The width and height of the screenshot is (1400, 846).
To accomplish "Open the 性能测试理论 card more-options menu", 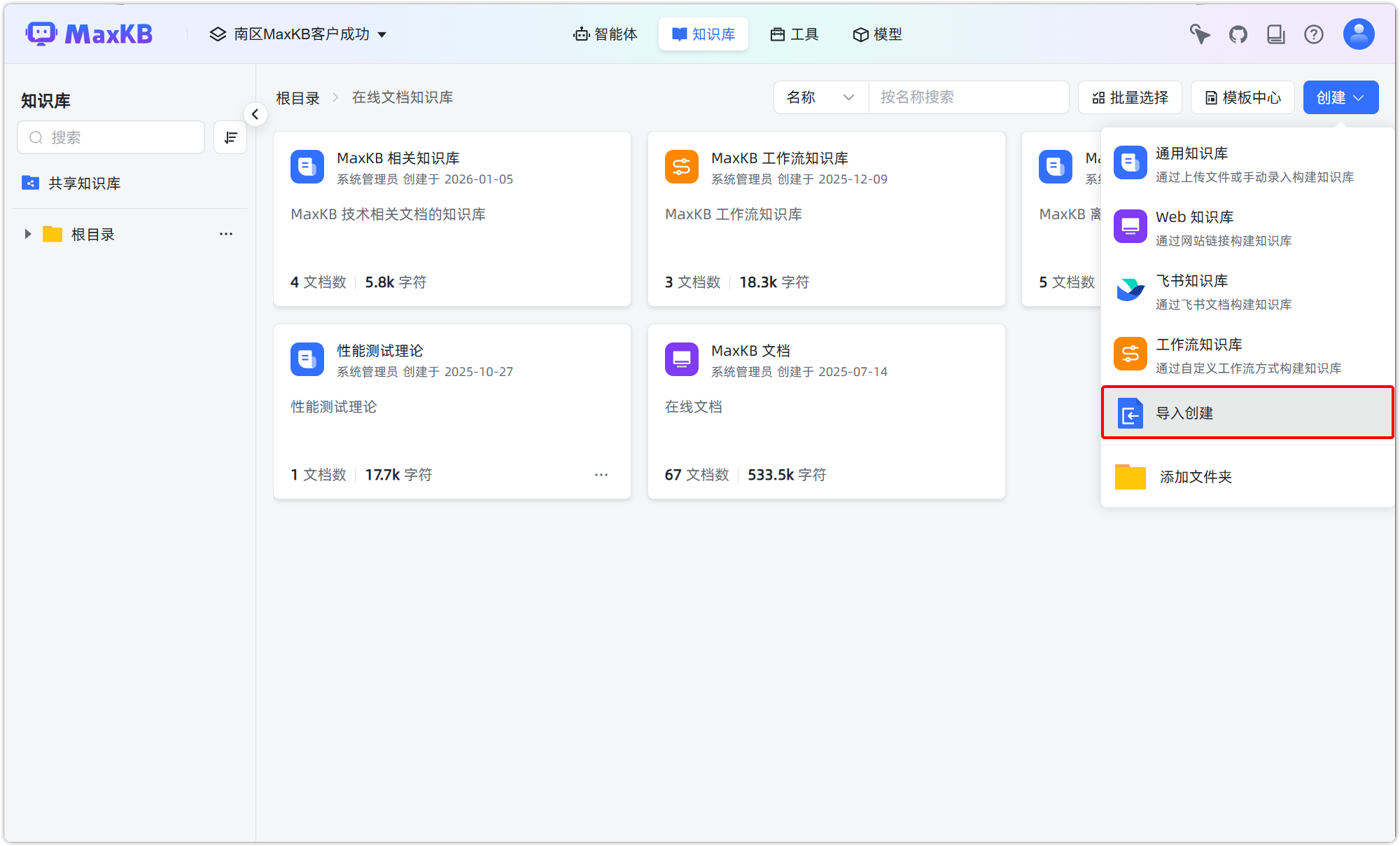I will pyautogui.click(x=601, y=475).
